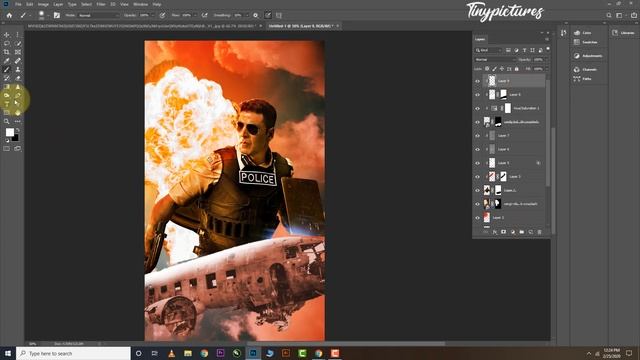
Task: Open the Channels panel
Action: (x=585, y=70)
